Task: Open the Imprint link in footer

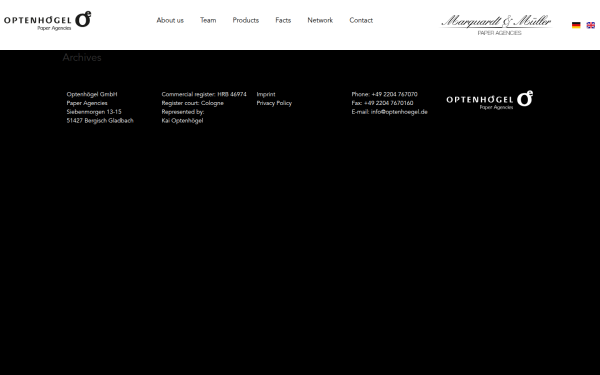Action: pyautogui.click(x=266, y=94)
